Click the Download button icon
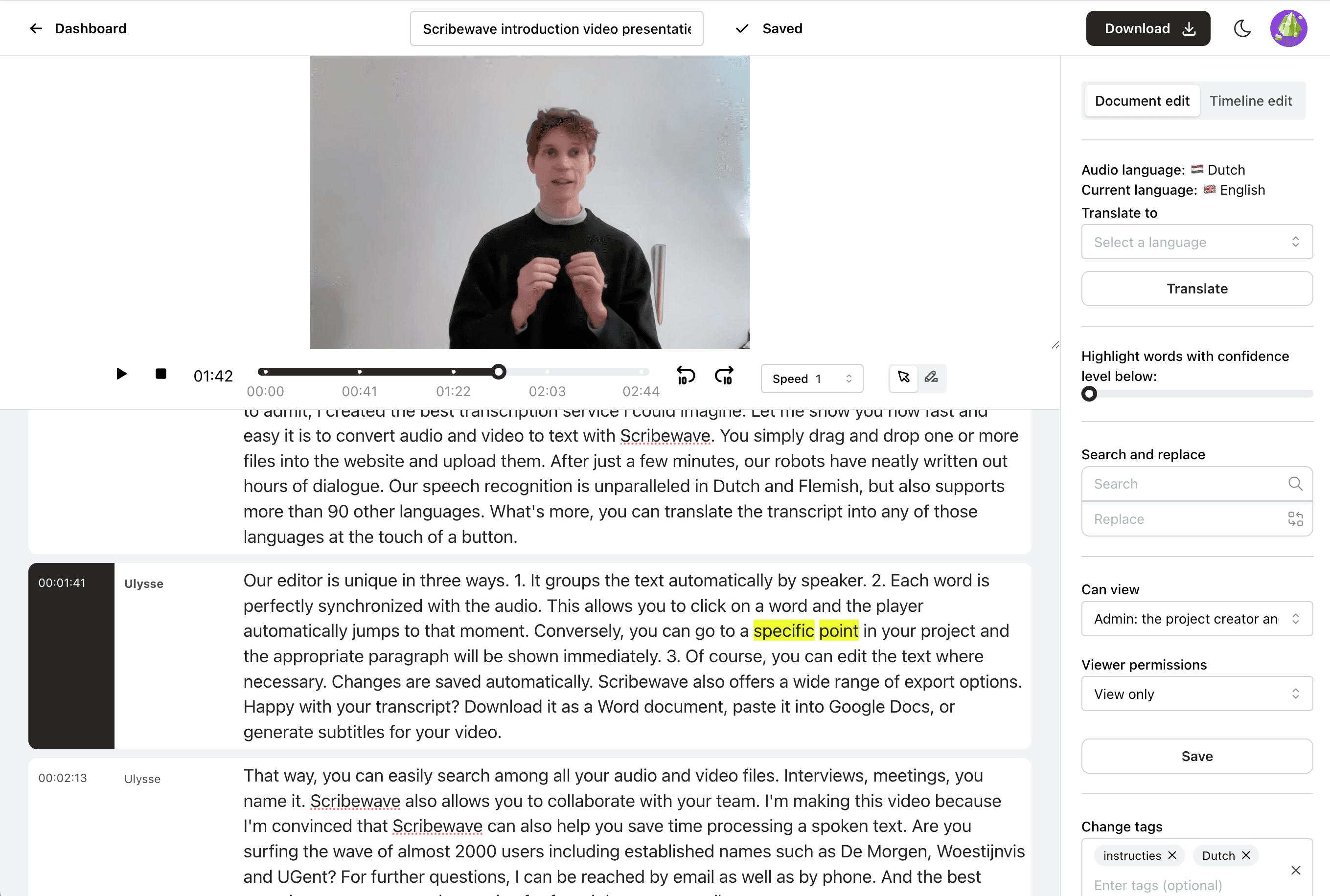This screenshot has width=1330, height=896. [1190, 28]
